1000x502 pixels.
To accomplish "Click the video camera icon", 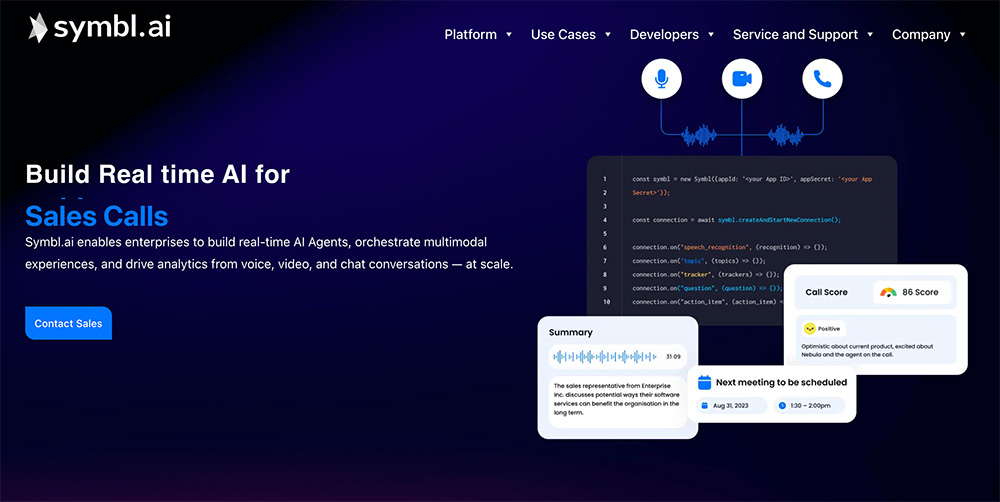I will (x=742, y=79).
